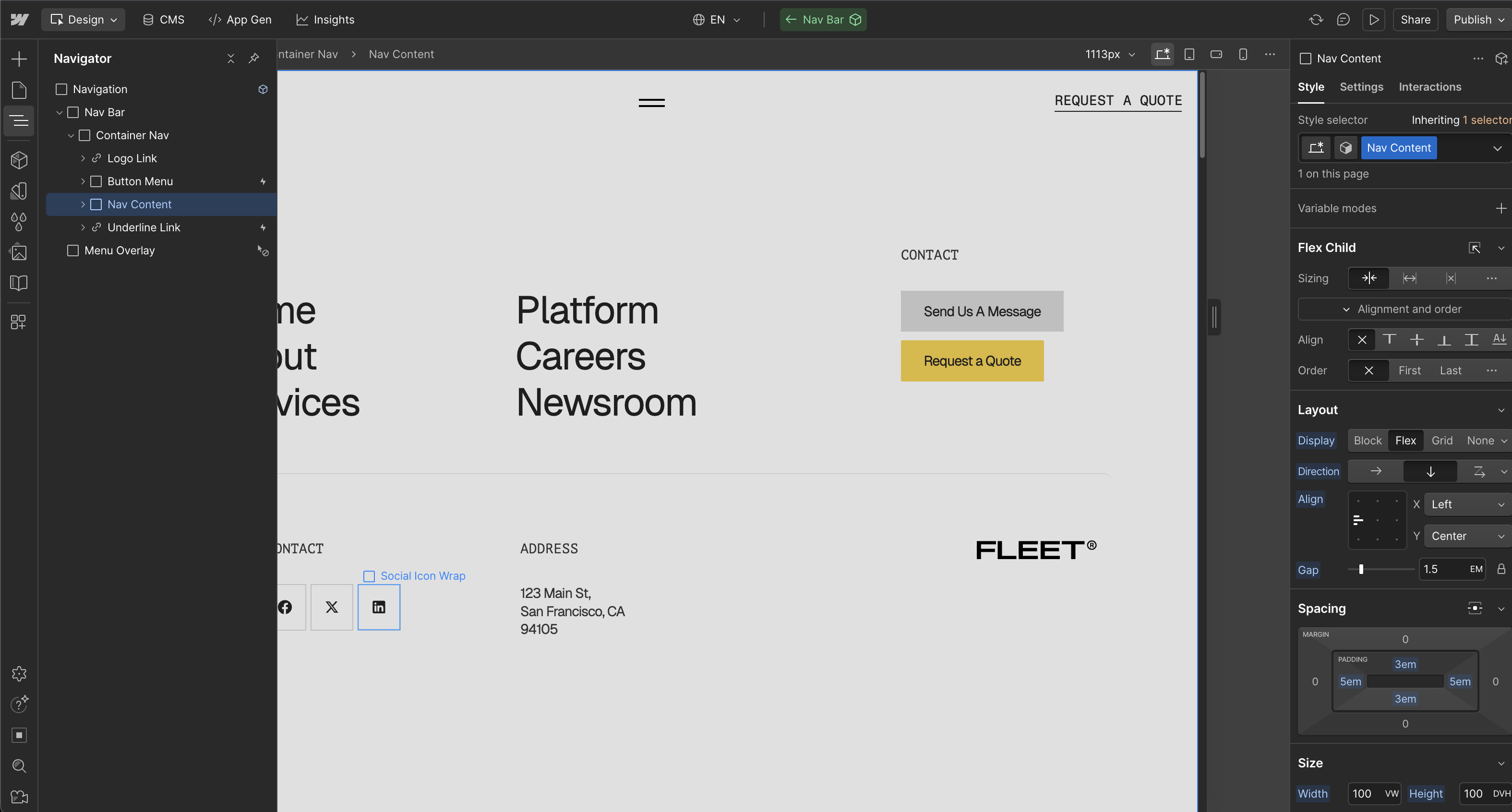This screenshot has height=812, width=1512.
Task: Open App Gen
Action: tap(240, 19)
